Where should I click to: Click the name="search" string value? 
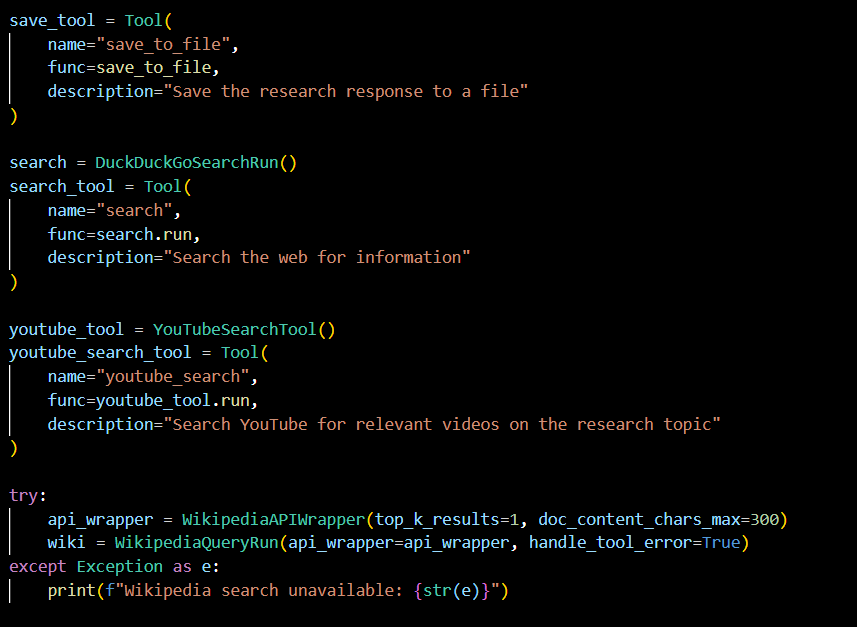[134, 210]
